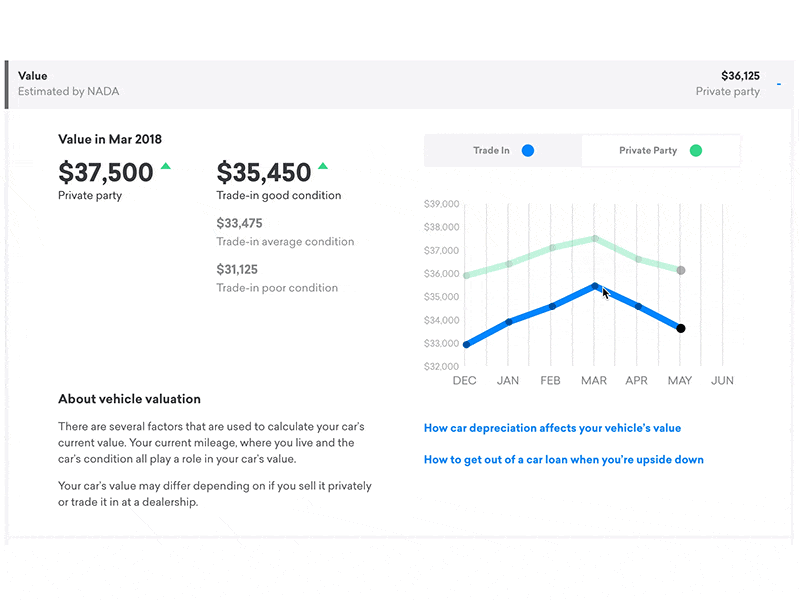Toggle the Private Party chart series

pyautogui.click(x=660, y=150)
